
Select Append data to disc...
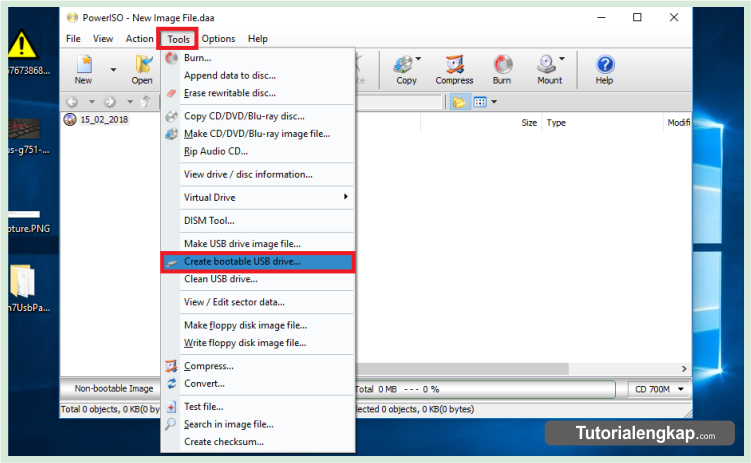[x=258, y=76]
